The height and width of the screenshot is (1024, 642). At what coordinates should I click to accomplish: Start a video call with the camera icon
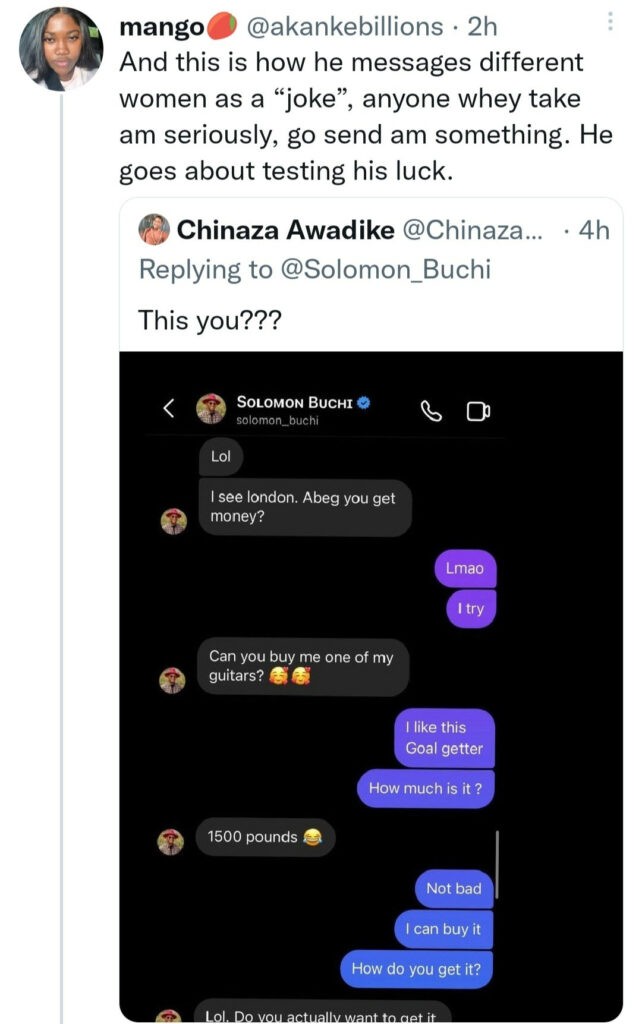pyautogui.click(x=478, y=411)
